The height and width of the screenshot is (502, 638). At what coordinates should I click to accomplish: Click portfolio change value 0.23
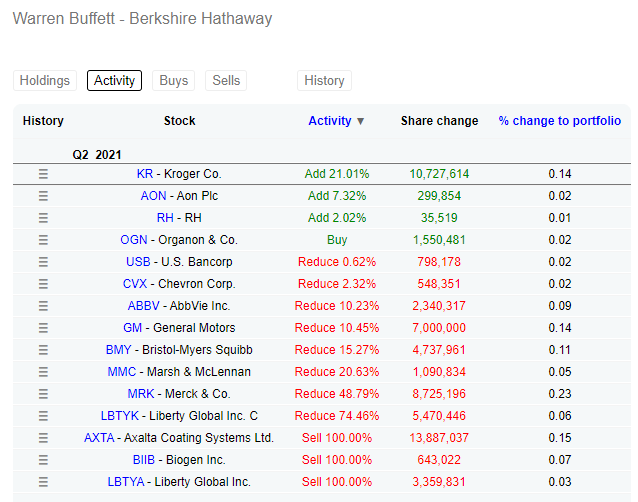pyautogui.click(x=560, y=394)
